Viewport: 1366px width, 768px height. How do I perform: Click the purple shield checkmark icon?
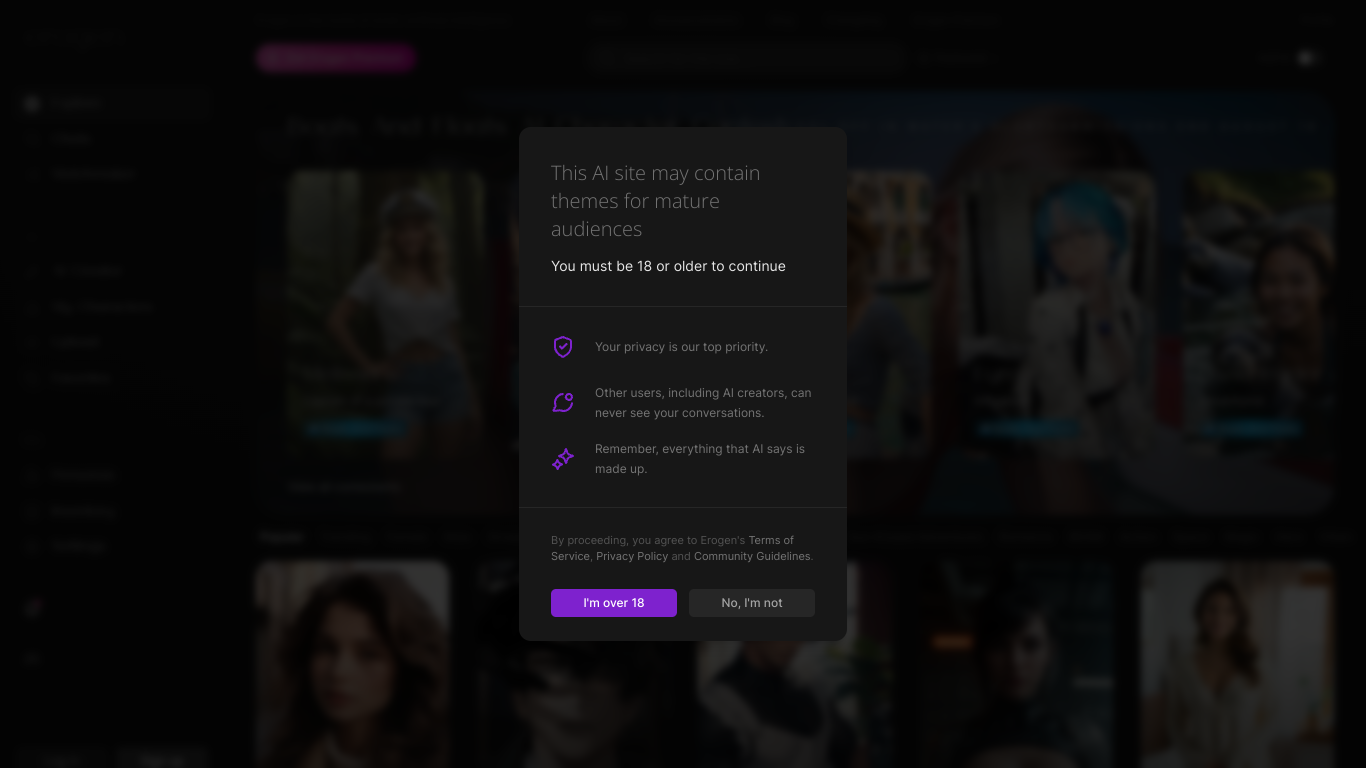tap(563, 347)
